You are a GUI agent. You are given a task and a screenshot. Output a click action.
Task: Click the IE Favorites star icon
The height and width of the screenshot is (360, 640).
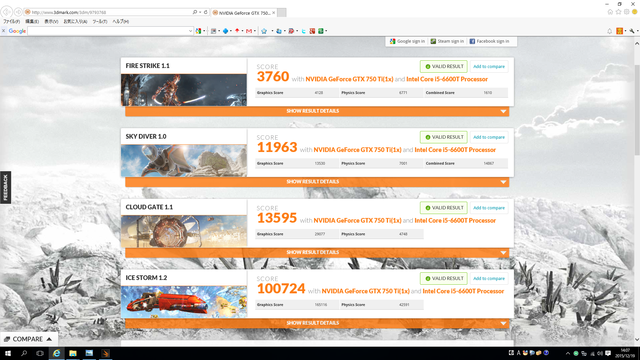point(618,12)
